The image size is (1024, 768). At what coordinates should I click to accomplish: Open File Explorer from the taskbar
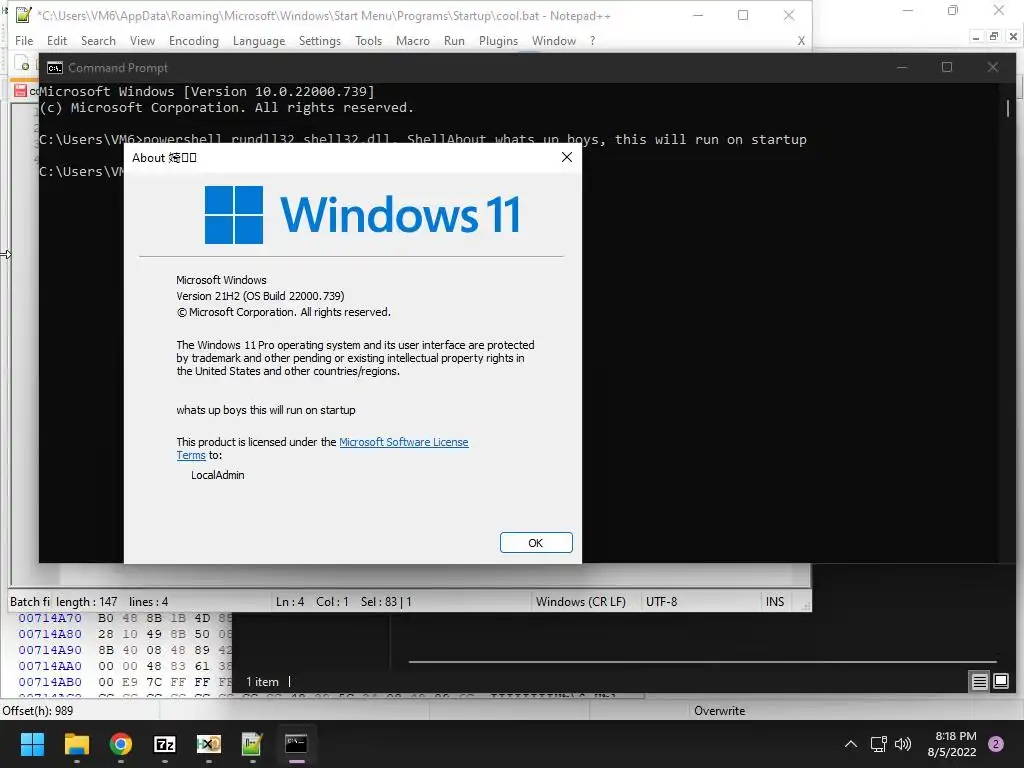click(x=76, y=744)
